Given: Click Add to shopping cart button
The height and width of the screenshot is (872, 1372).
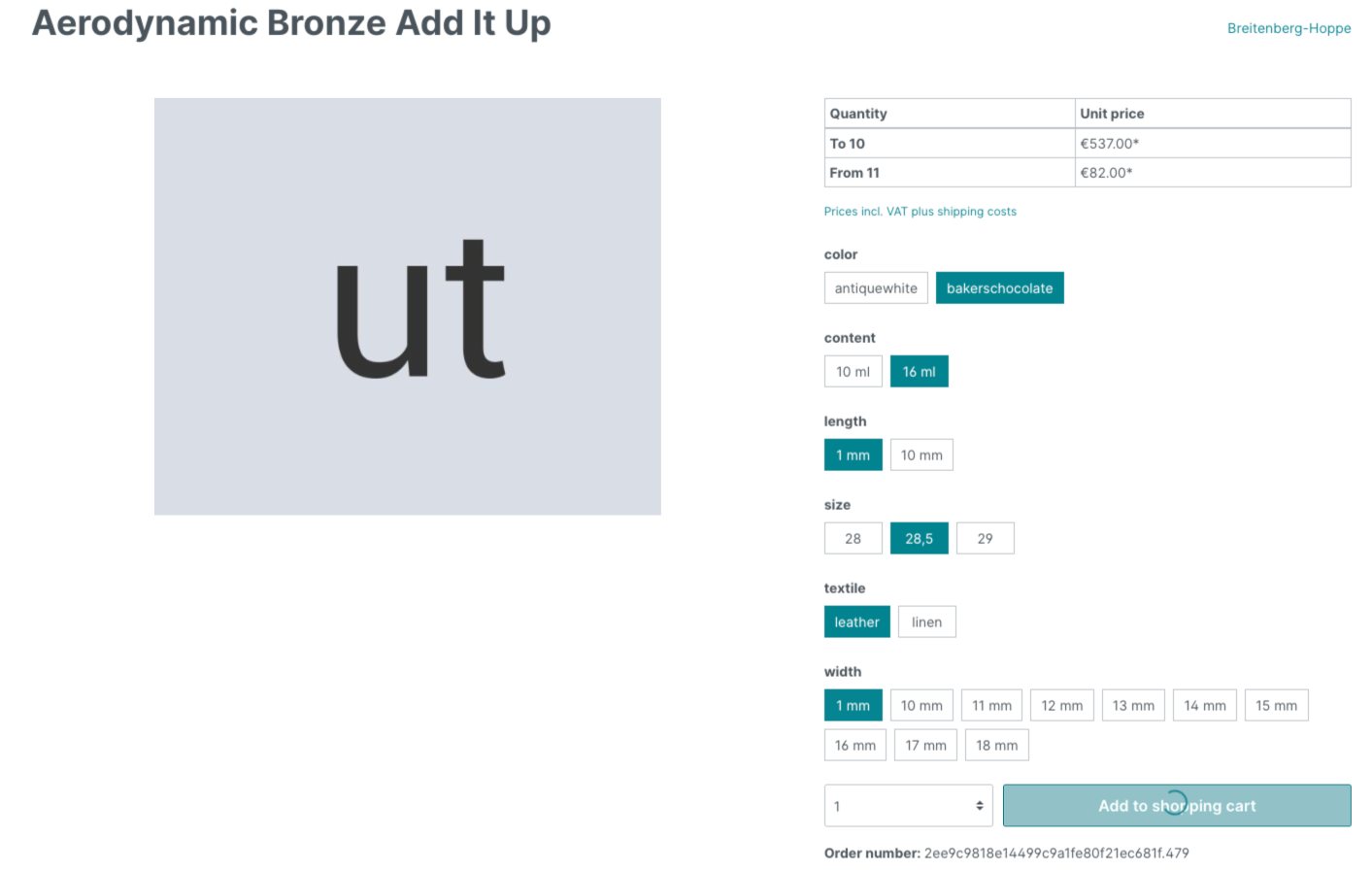Looking at the screenshot, I should pos(1176,806).
